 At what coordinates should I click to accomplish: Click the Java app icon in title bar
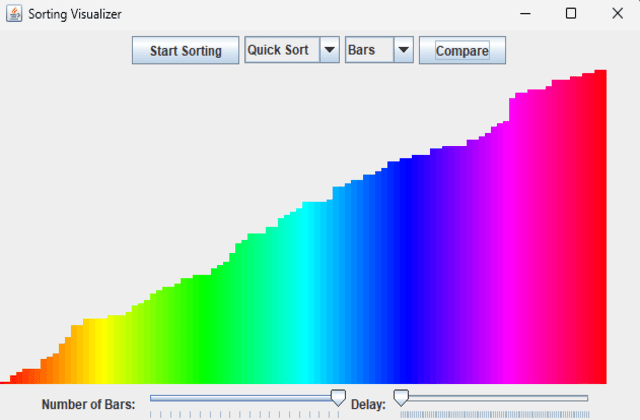click(14, 14)
